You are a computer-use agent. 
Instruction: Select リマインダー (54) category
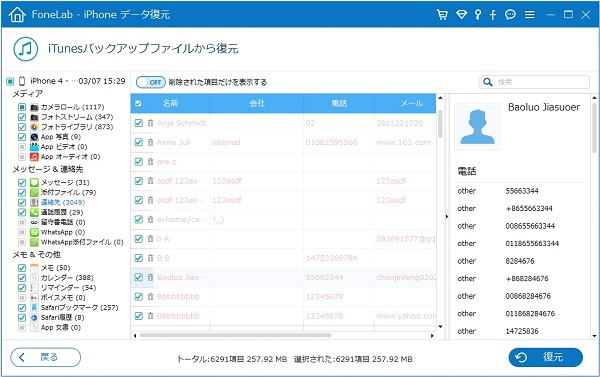[68, 287]
